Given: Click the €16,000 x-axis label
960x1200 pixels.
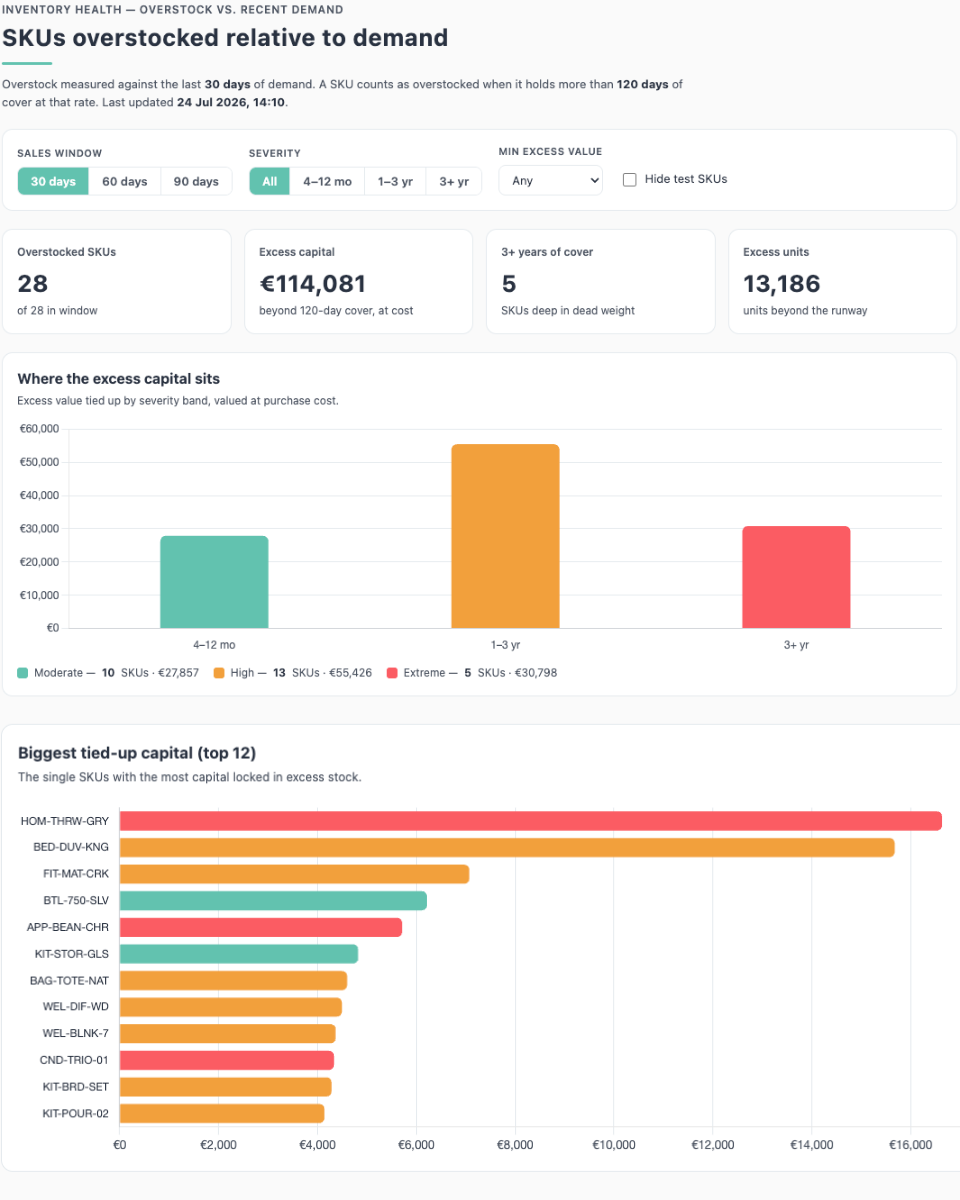Looking at the screenshot, I should 909,1145.
